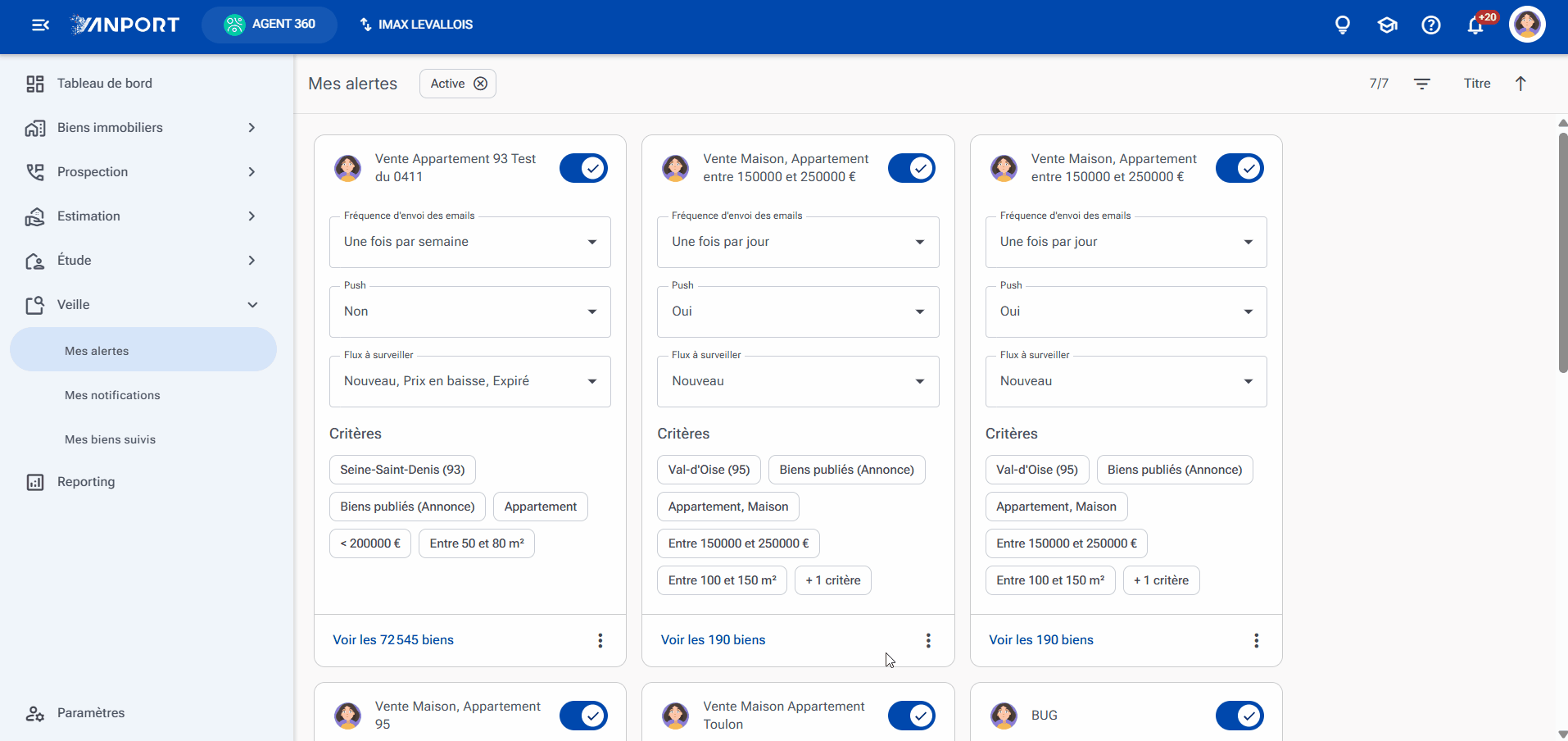The width and height of the screenshot is (1568, 741).
Task: Open the filter list icon next to 7/7
Action: [1422, 84]
